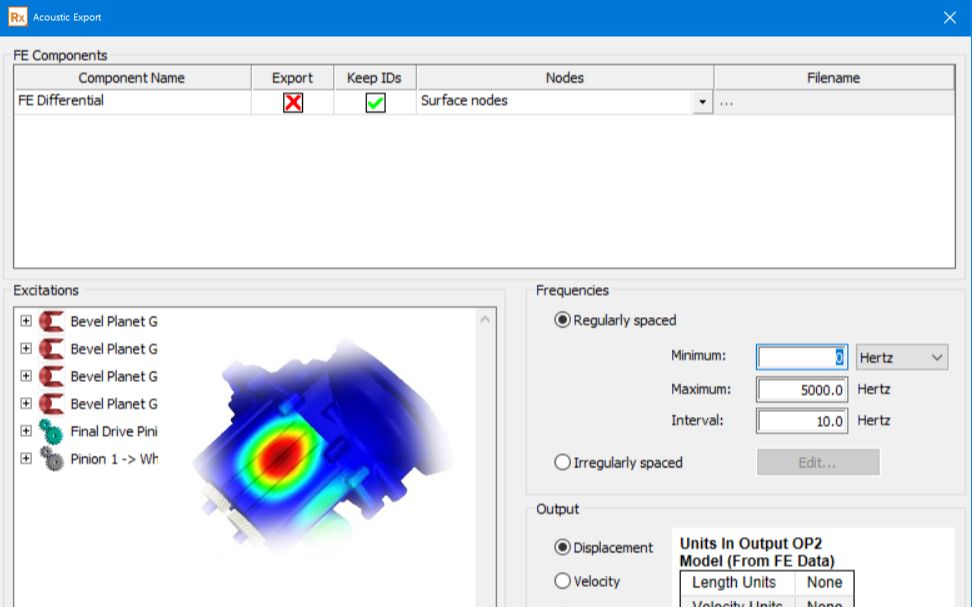Select the fourth Bevel Planet G label
Image resolution: width=972 pixels, height=607 pixels.
[114, 404]
